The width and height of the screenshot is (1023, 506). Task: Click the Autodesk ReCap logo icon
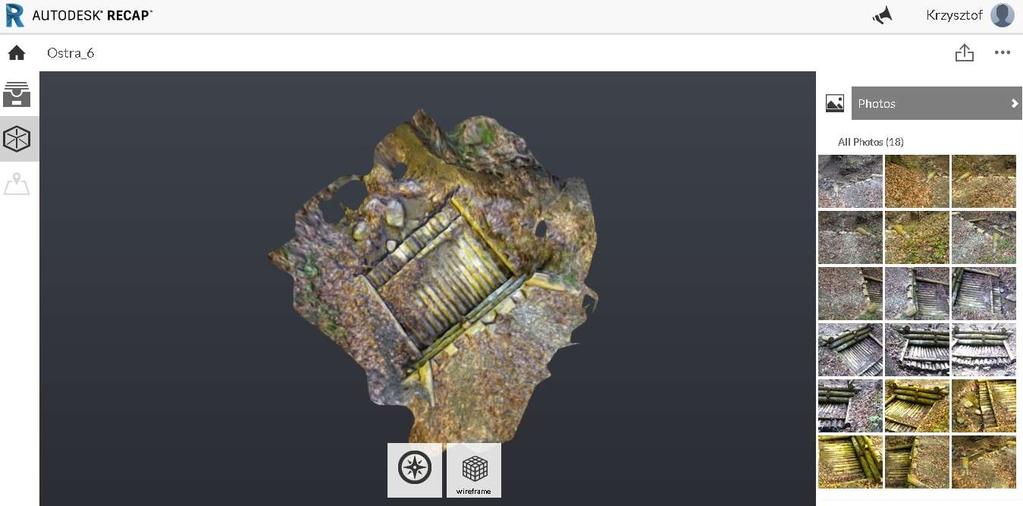click(x=14, y=16)
